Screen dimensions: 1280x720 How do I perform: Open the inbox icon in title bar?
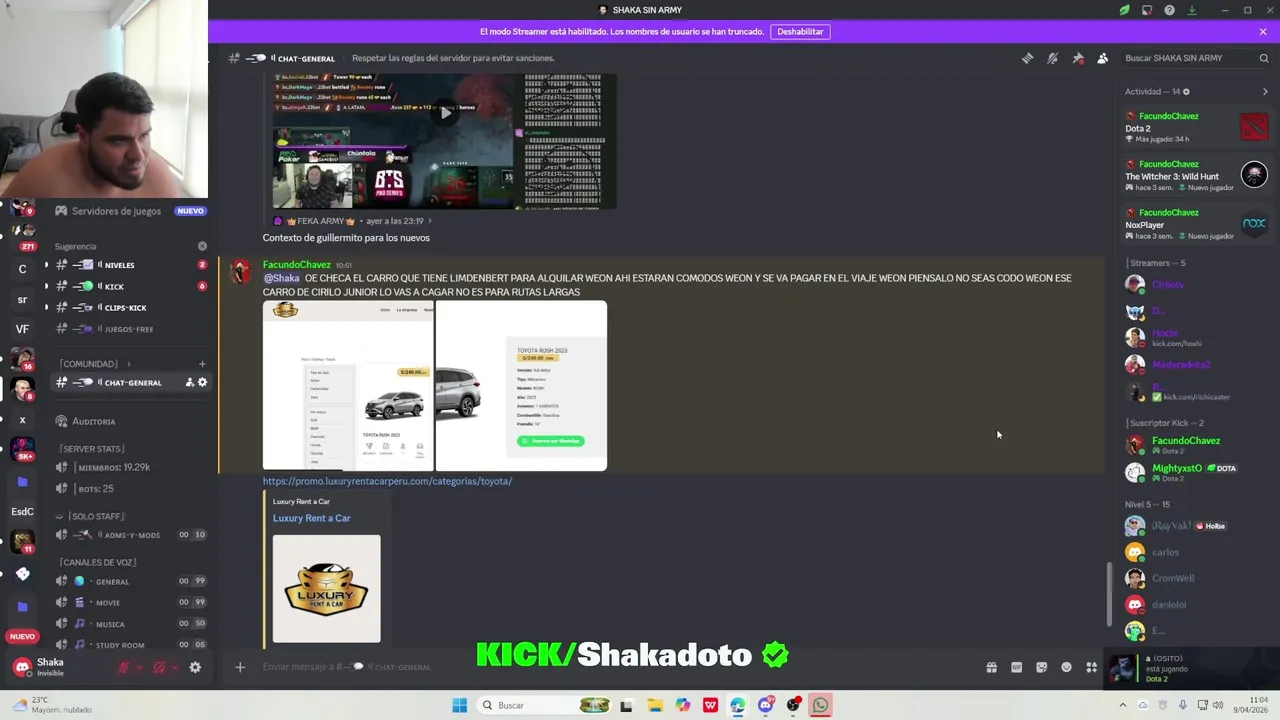pos(1147,10)
